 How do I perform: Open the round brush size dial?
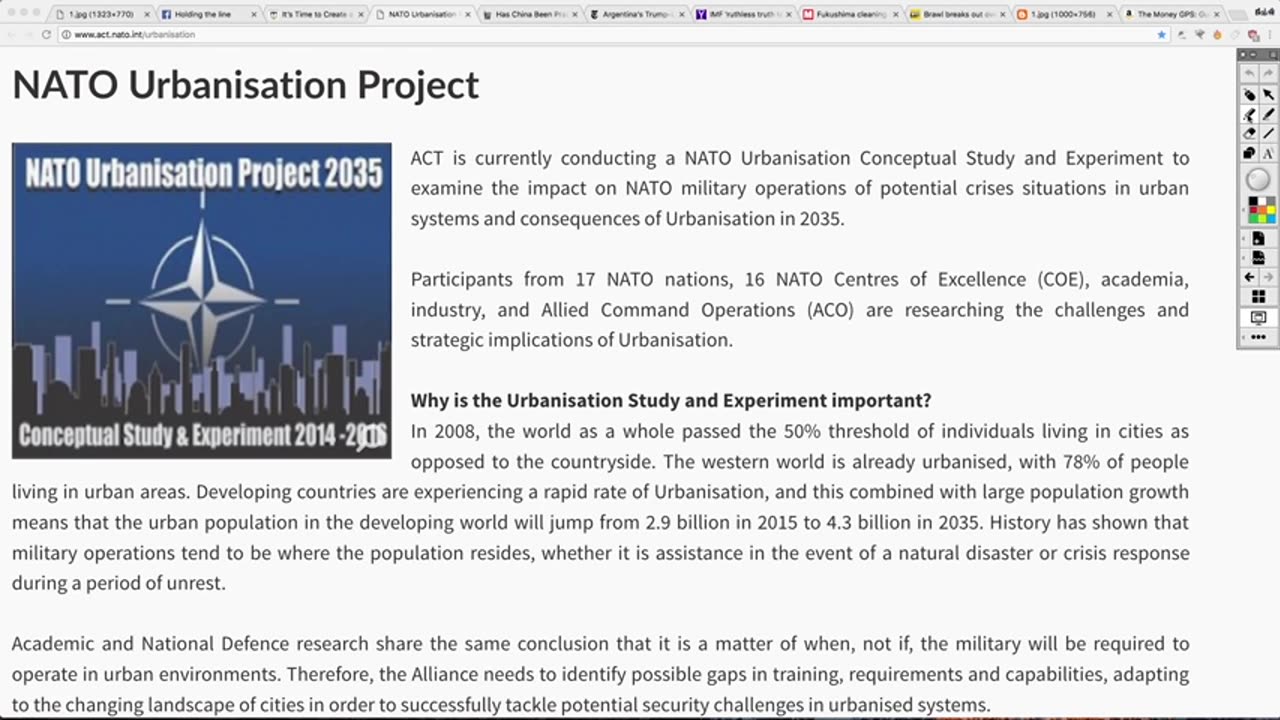pos(1258,179)
